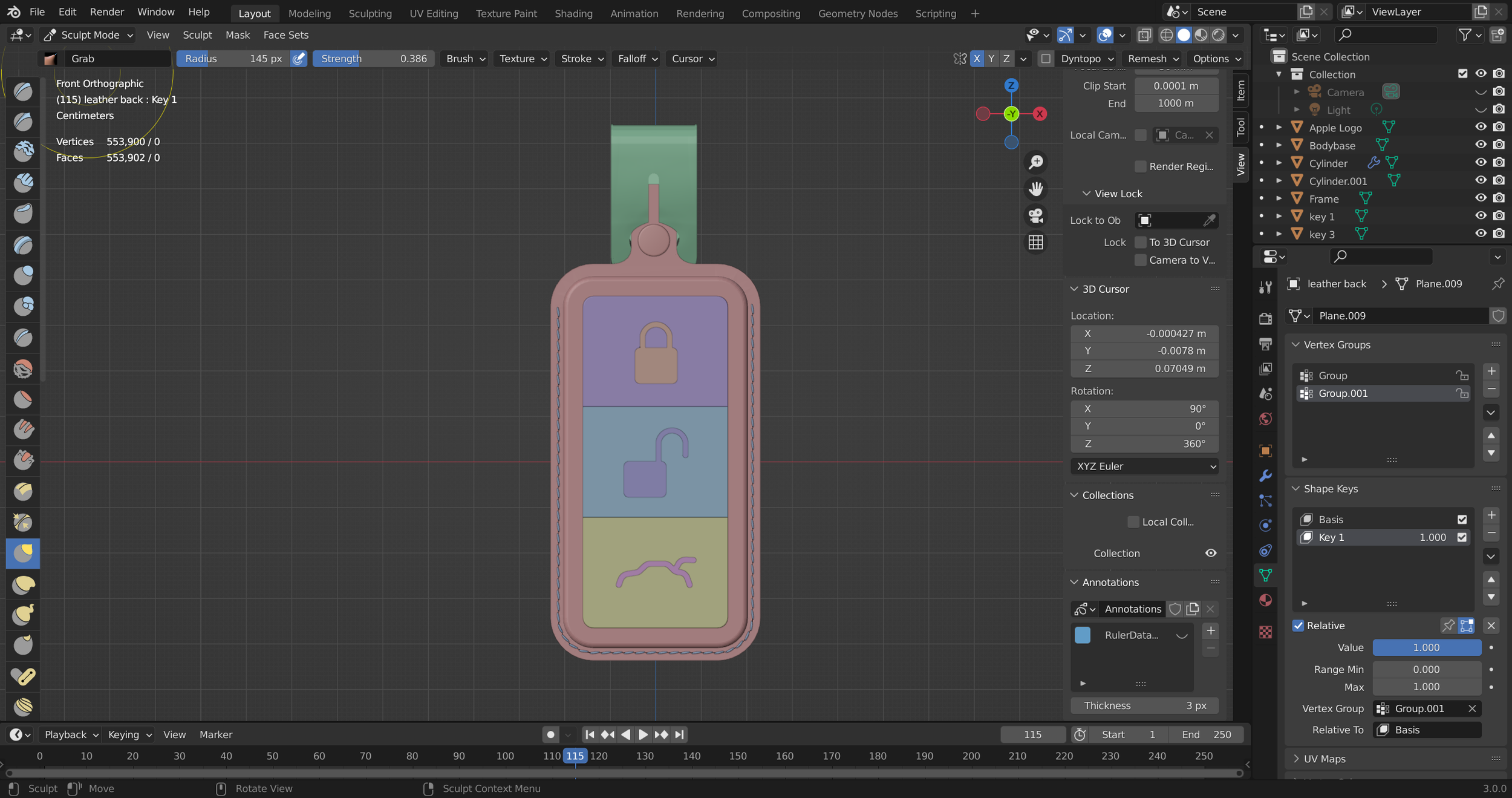This screenshot has width=1512, height=798.
Task: Open Modifier properties wrench tab
Action: [x=1265, y=476]
